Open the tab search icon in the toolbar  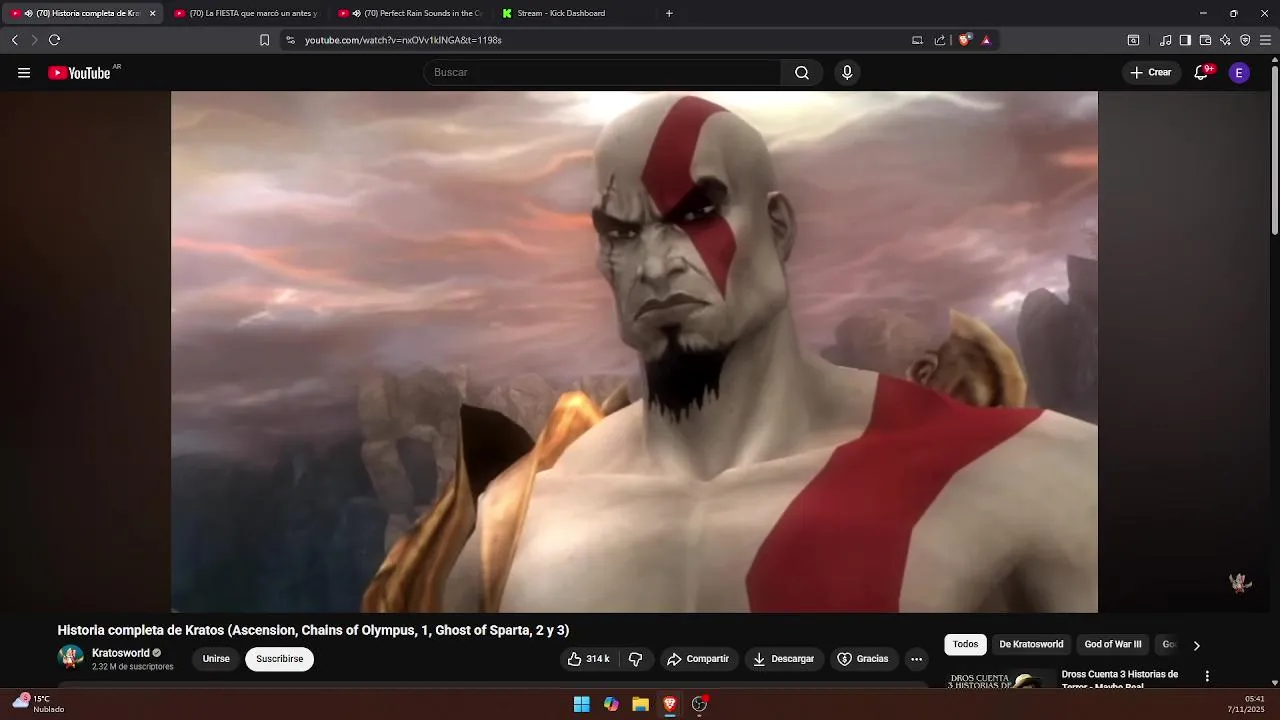(x=1133, y=40)
